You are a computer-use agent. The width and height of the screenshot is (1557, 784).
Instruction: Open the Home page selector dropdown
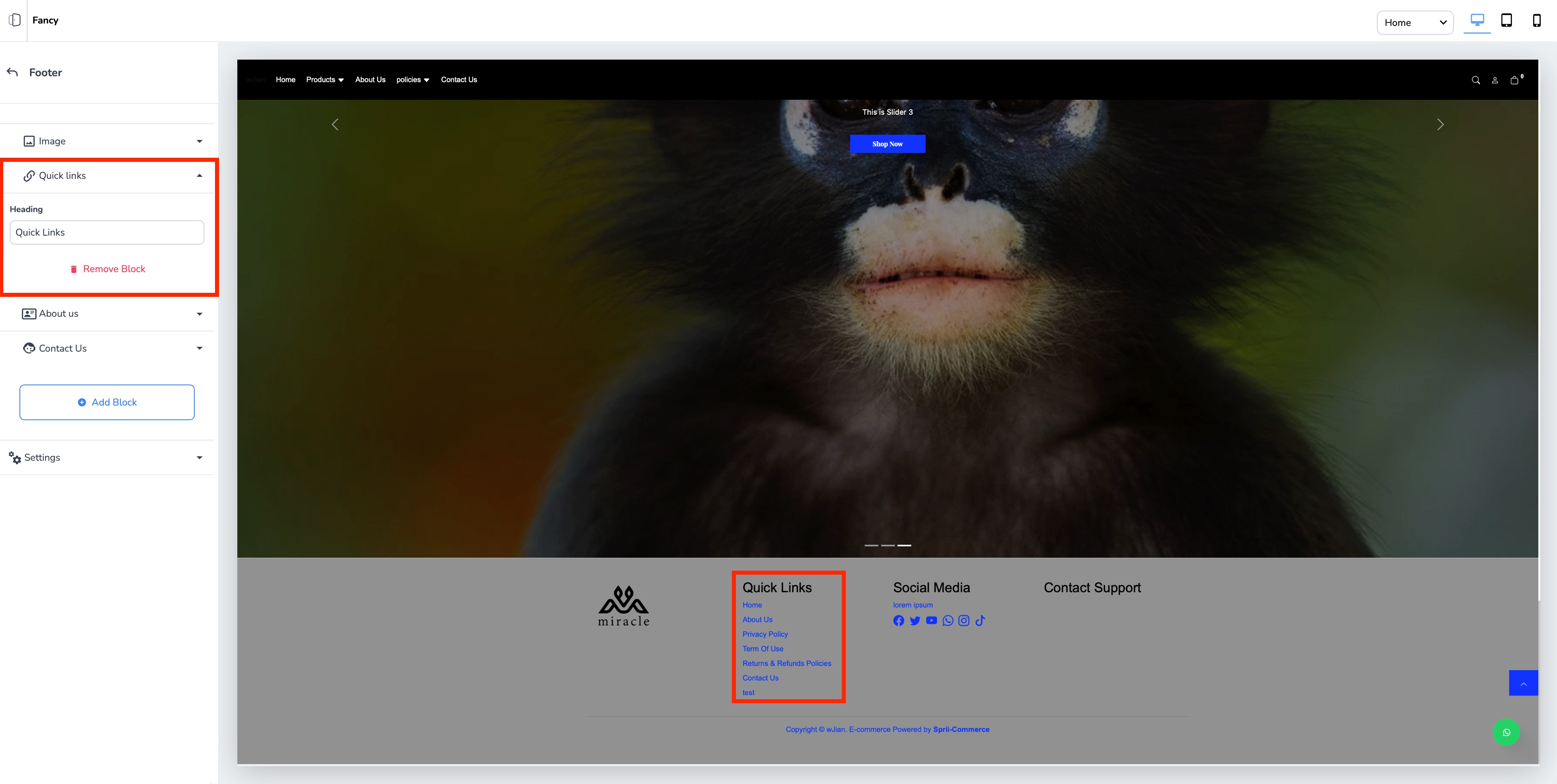pyautogui.click(x=1414, y=22)
